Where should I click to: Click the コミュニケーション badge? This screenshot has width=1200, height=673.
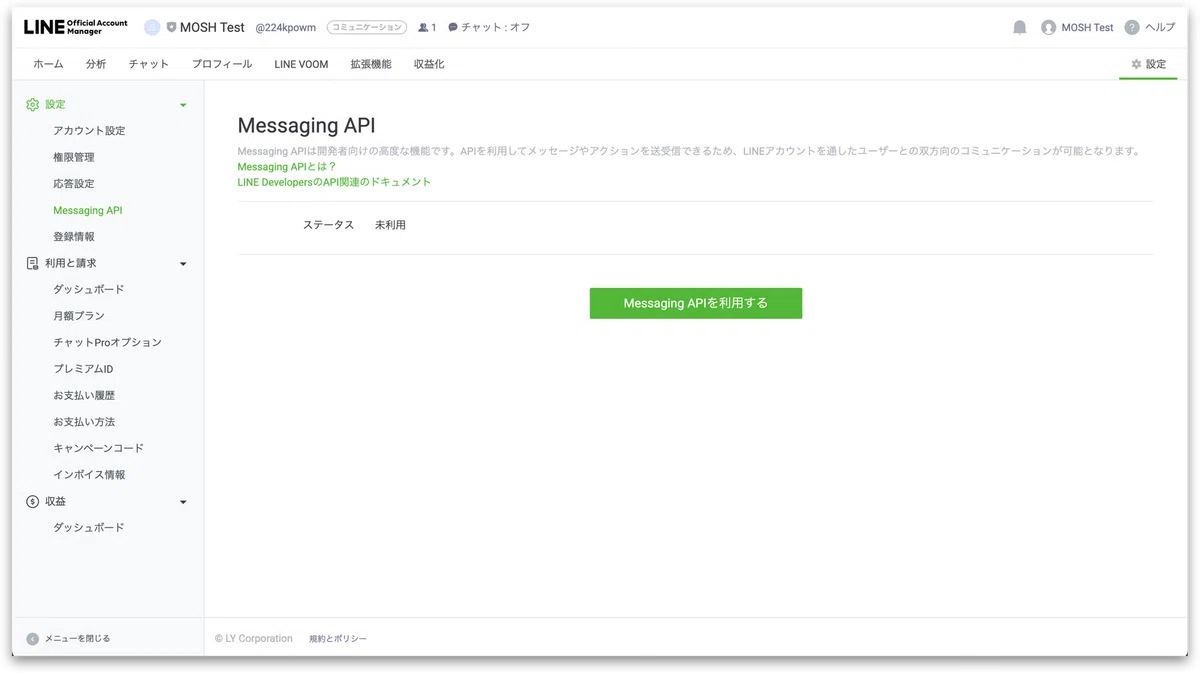point(367,27)
